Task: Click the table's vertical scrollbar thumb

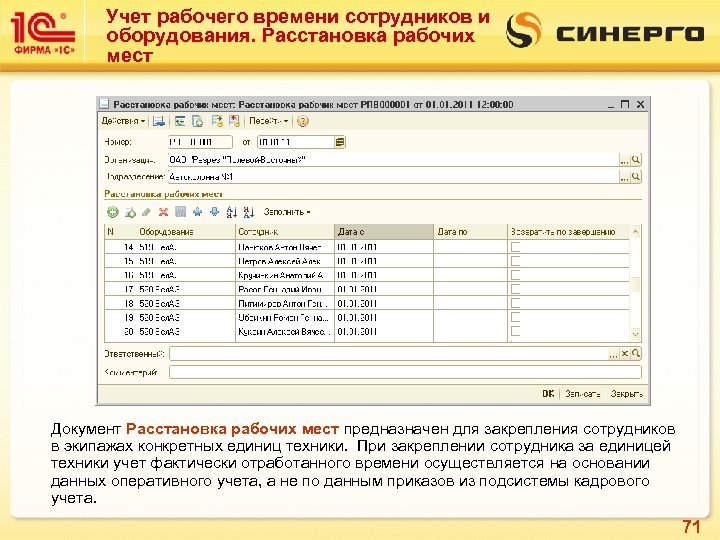Action: click(x=636, y=284)
